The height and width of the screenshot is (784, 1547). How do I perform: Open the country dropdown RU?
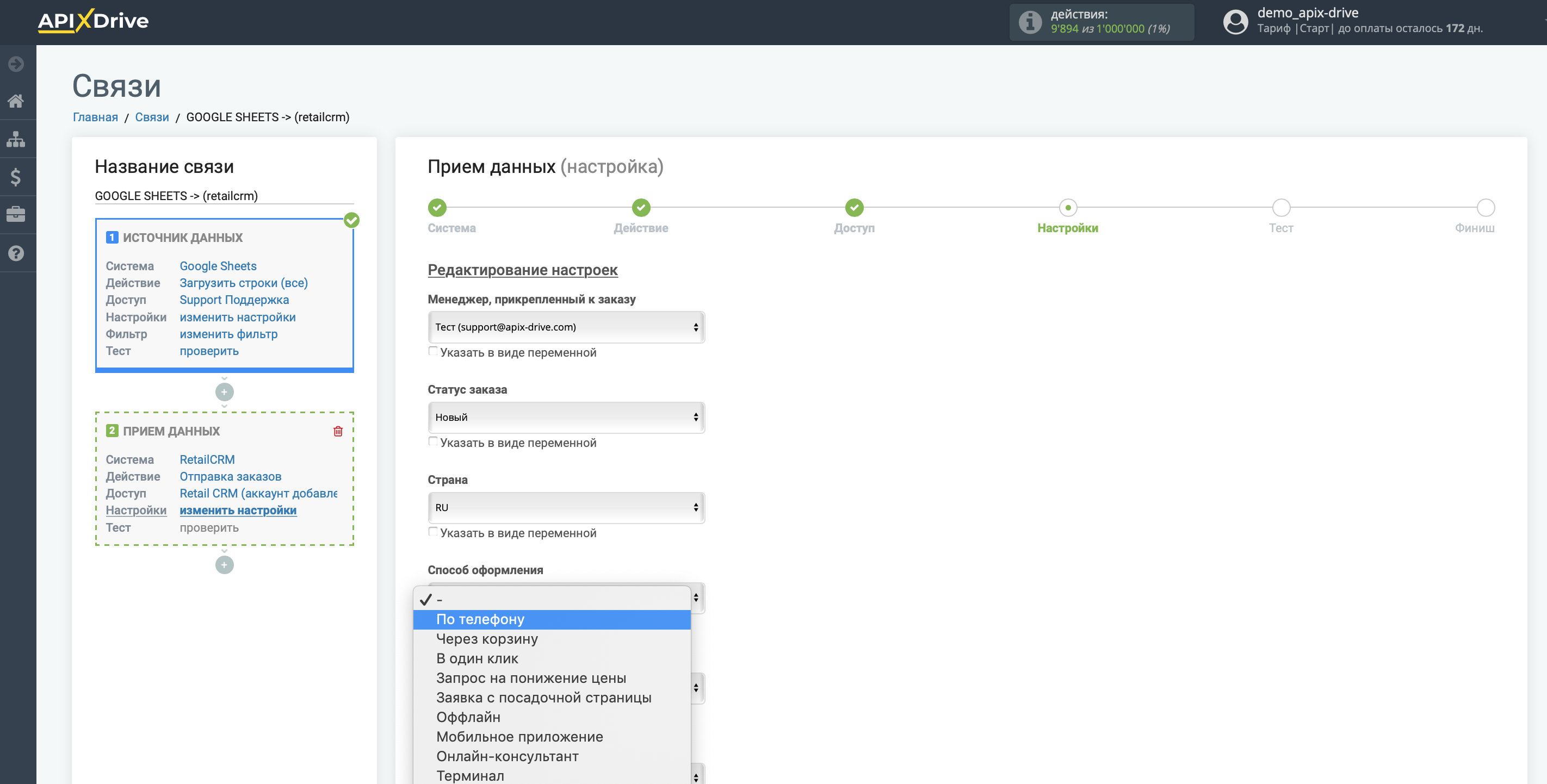[x=566, y=507]
